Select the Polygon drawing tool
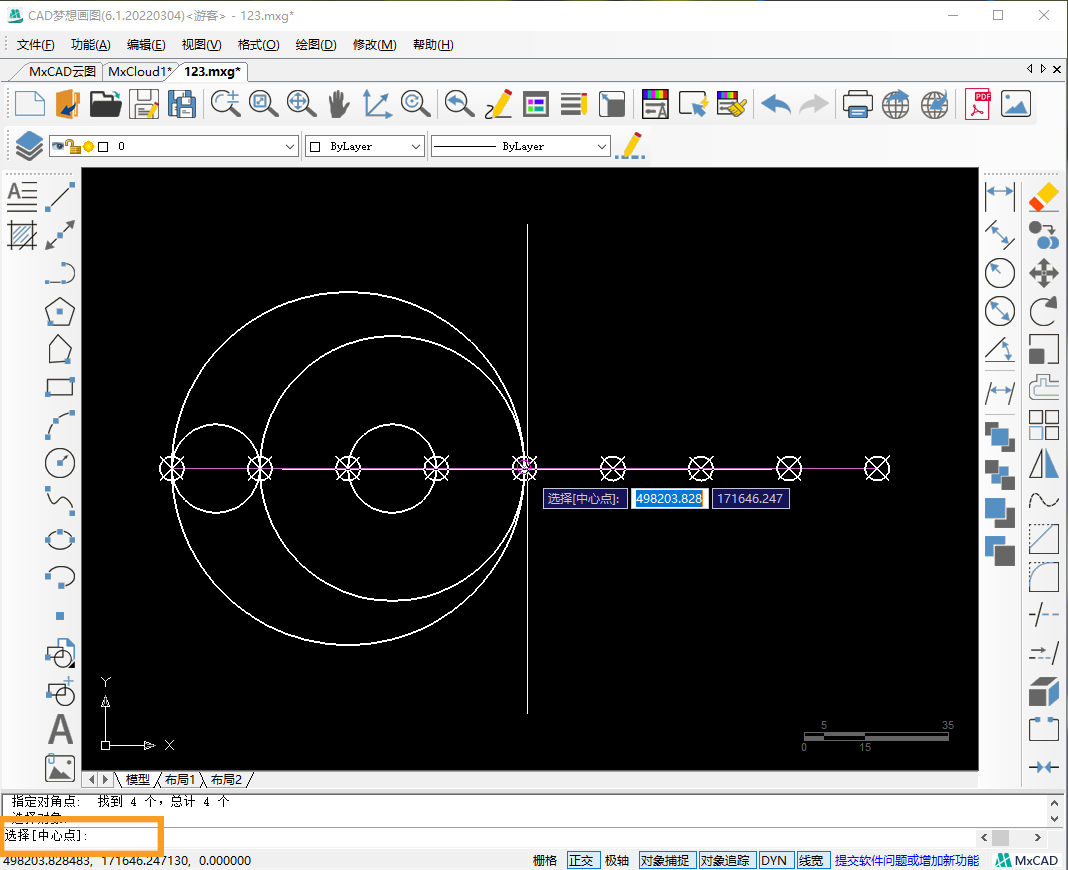The width and height of the screenshot is (1068, 870). [60, 312]
